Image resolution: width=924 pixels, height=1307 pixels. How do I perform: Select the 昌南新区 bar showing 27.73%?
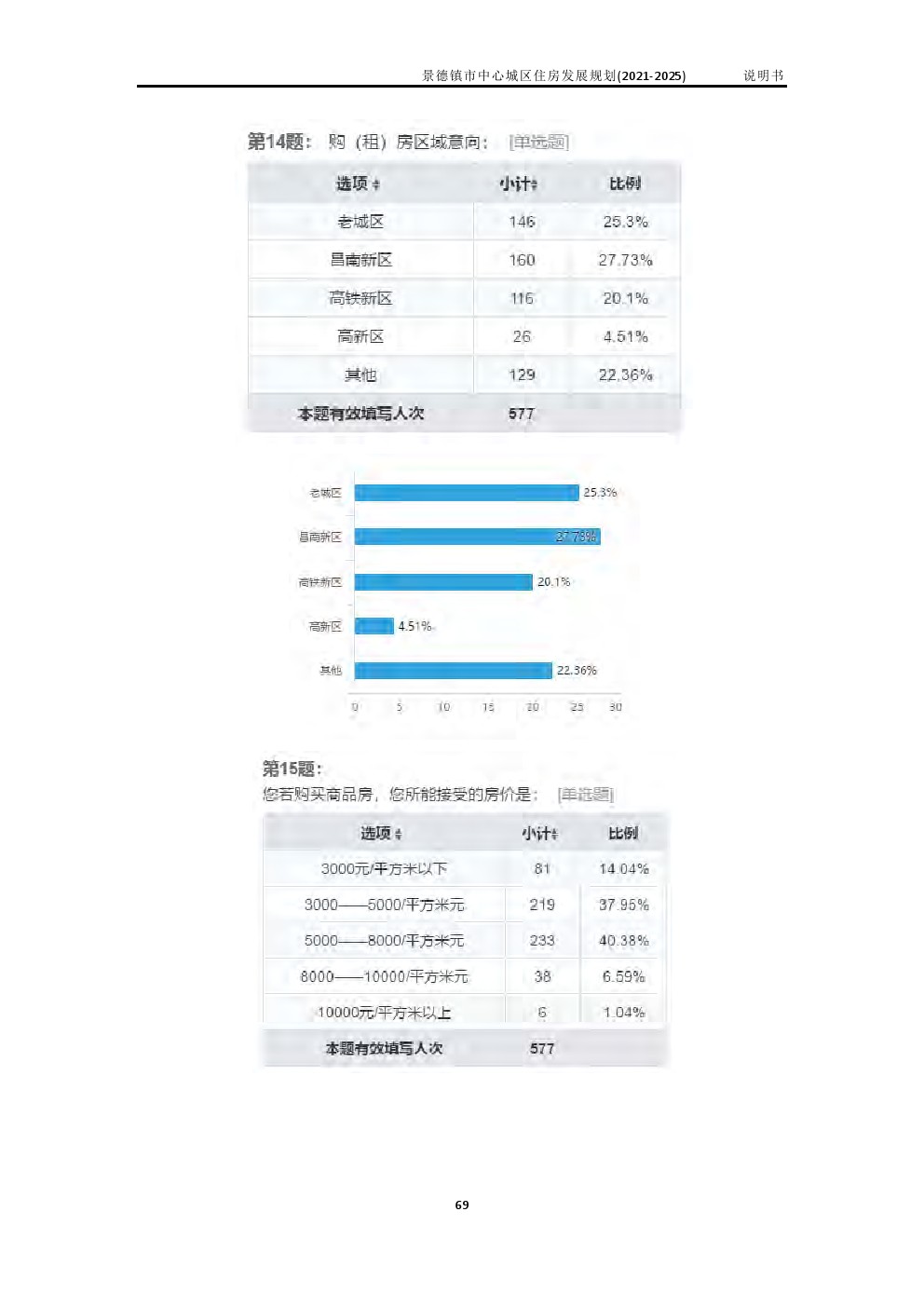(476, 537)
